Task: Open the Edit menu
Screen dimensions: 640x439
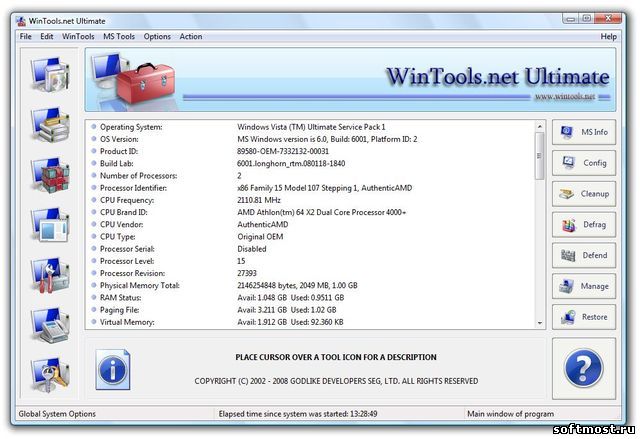Action: click(x=47, y=36)
